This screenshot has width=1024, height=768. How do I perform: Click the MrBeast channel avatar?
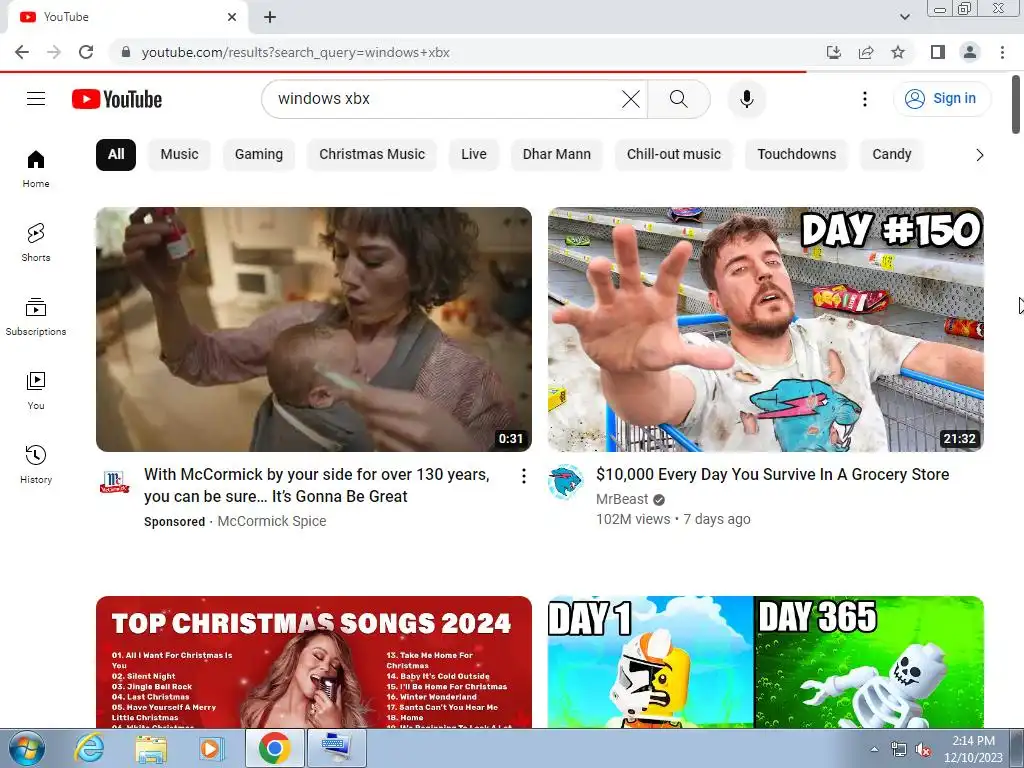pyautogui.click(x=566, y=482)
